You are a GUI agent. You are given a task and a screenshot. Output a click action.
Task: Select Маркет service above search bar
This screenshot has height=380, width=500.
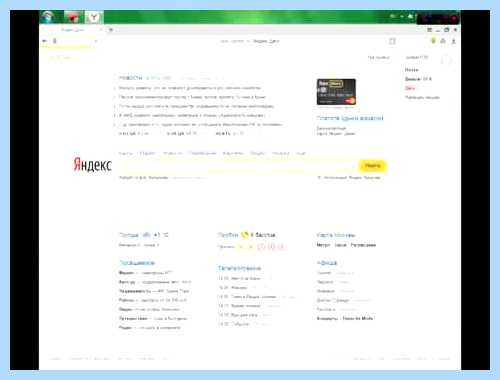147,153
